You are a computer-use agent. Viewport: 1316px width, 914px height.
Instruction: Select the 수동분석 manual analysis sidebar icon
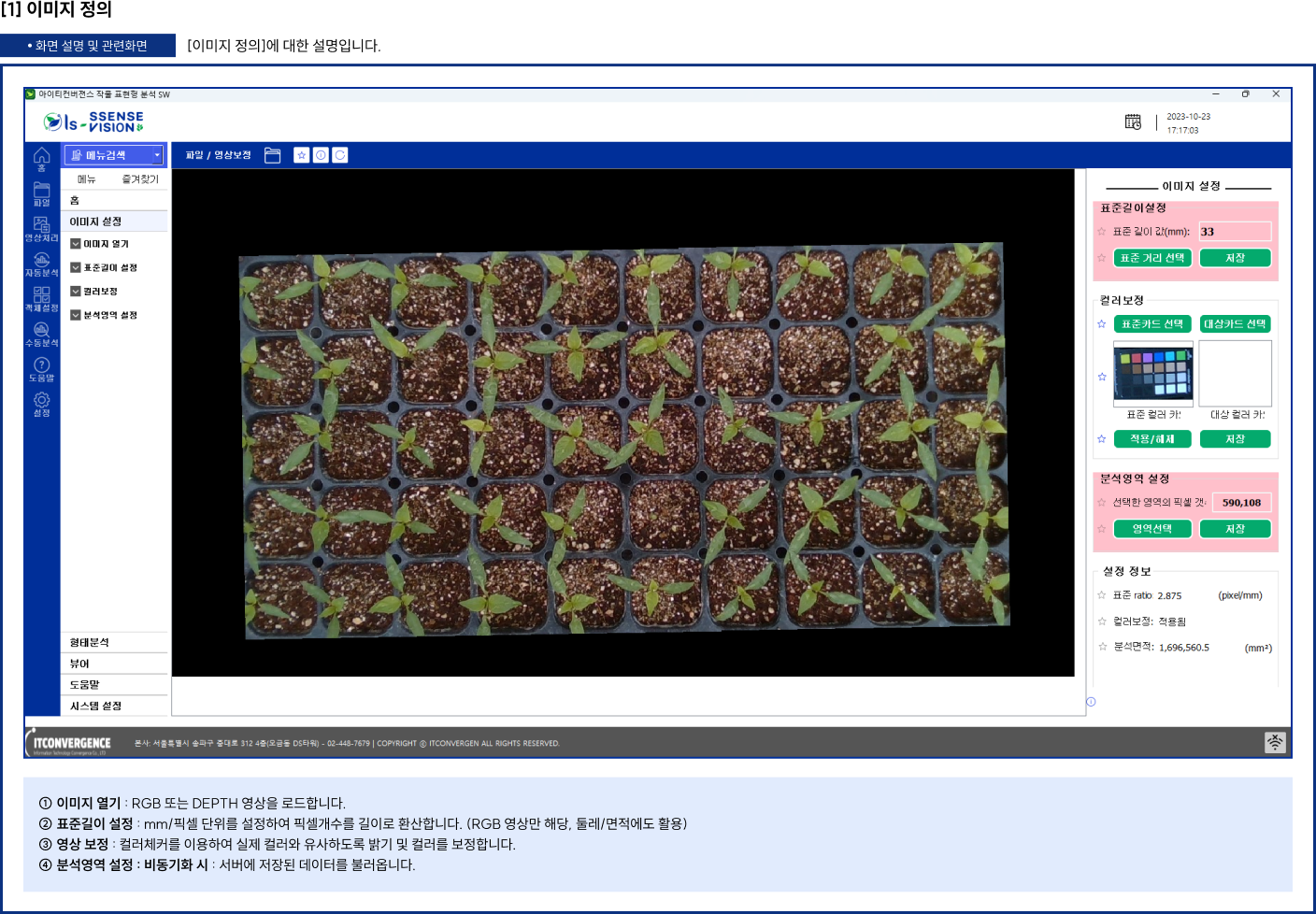coord(41,333)
